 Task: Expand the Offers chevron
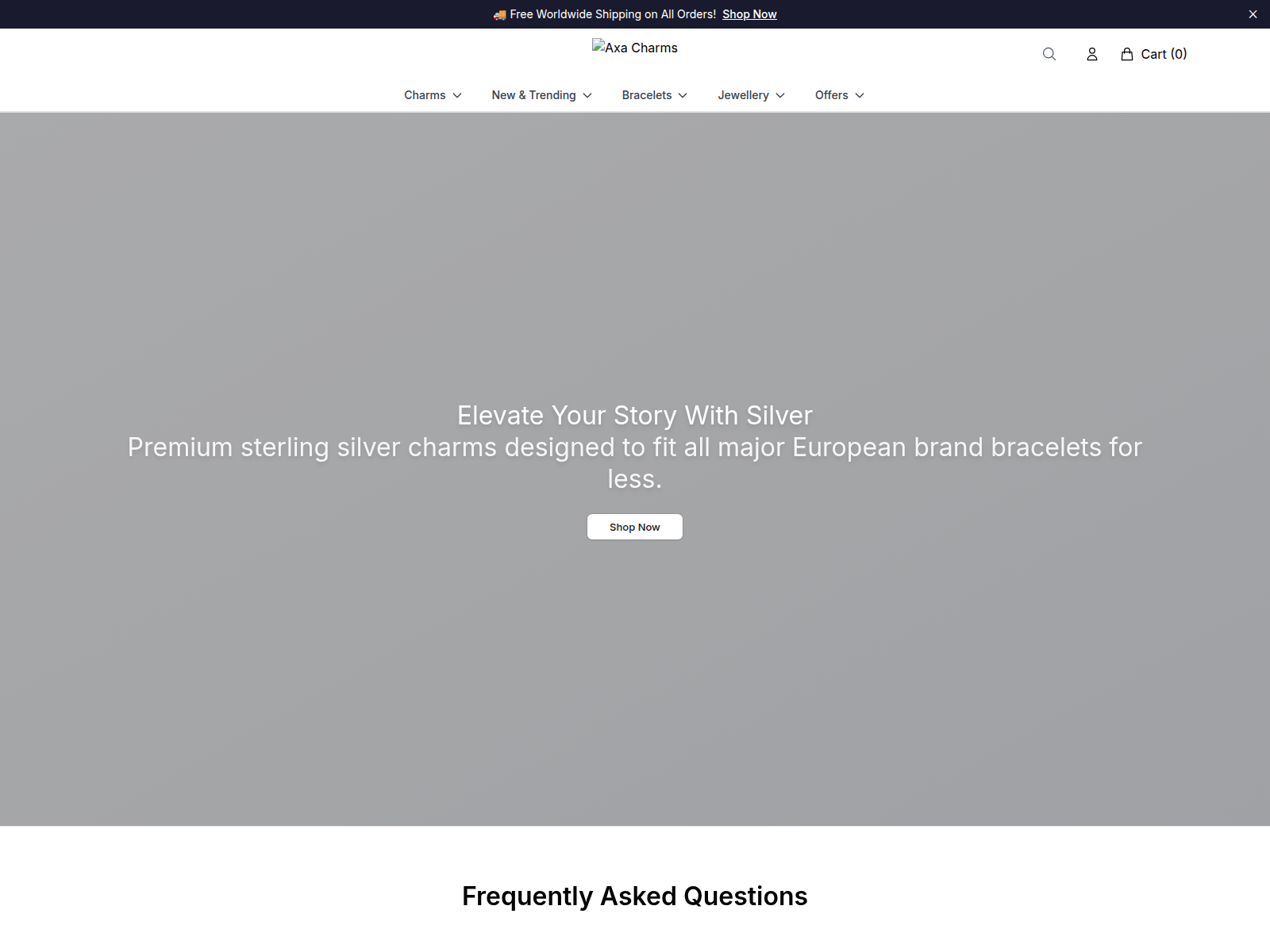860,95
